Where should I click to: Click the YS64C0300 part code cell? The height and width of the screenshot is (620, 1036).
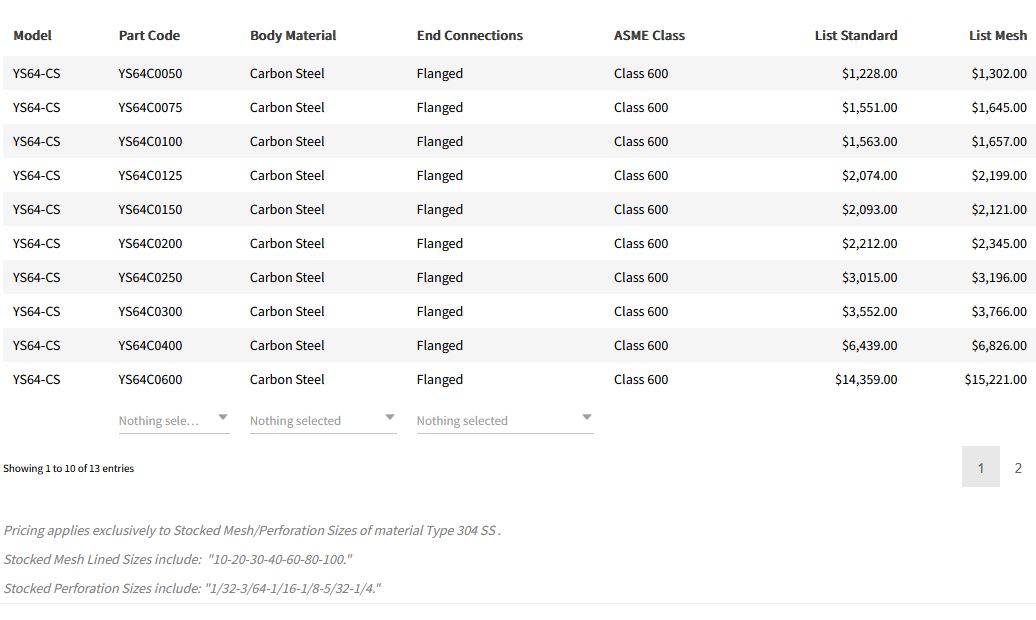[x=150, y=311]
